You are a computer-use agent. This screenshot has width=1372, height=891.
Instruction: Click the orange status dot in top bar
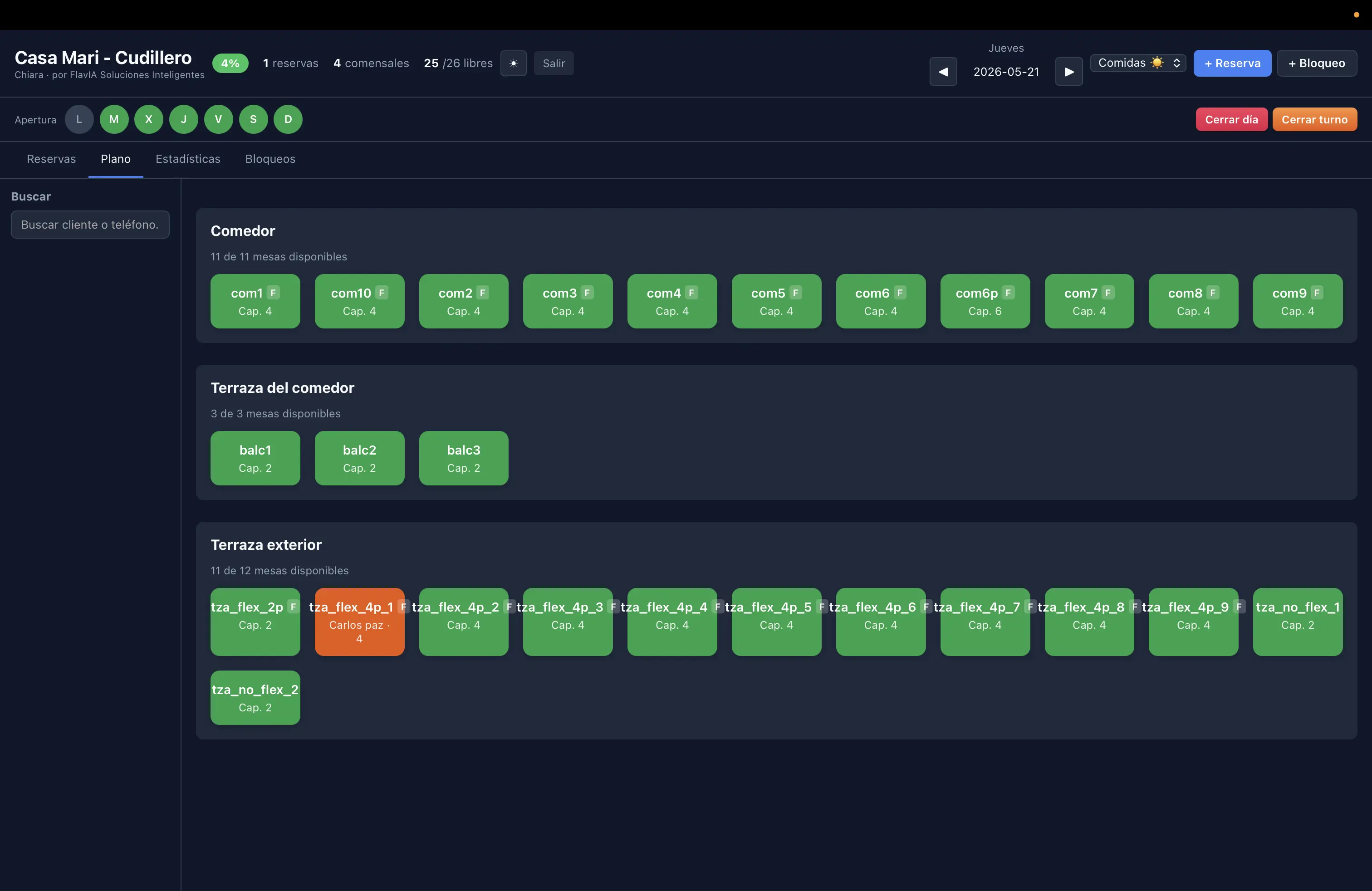coord(1356,15)
